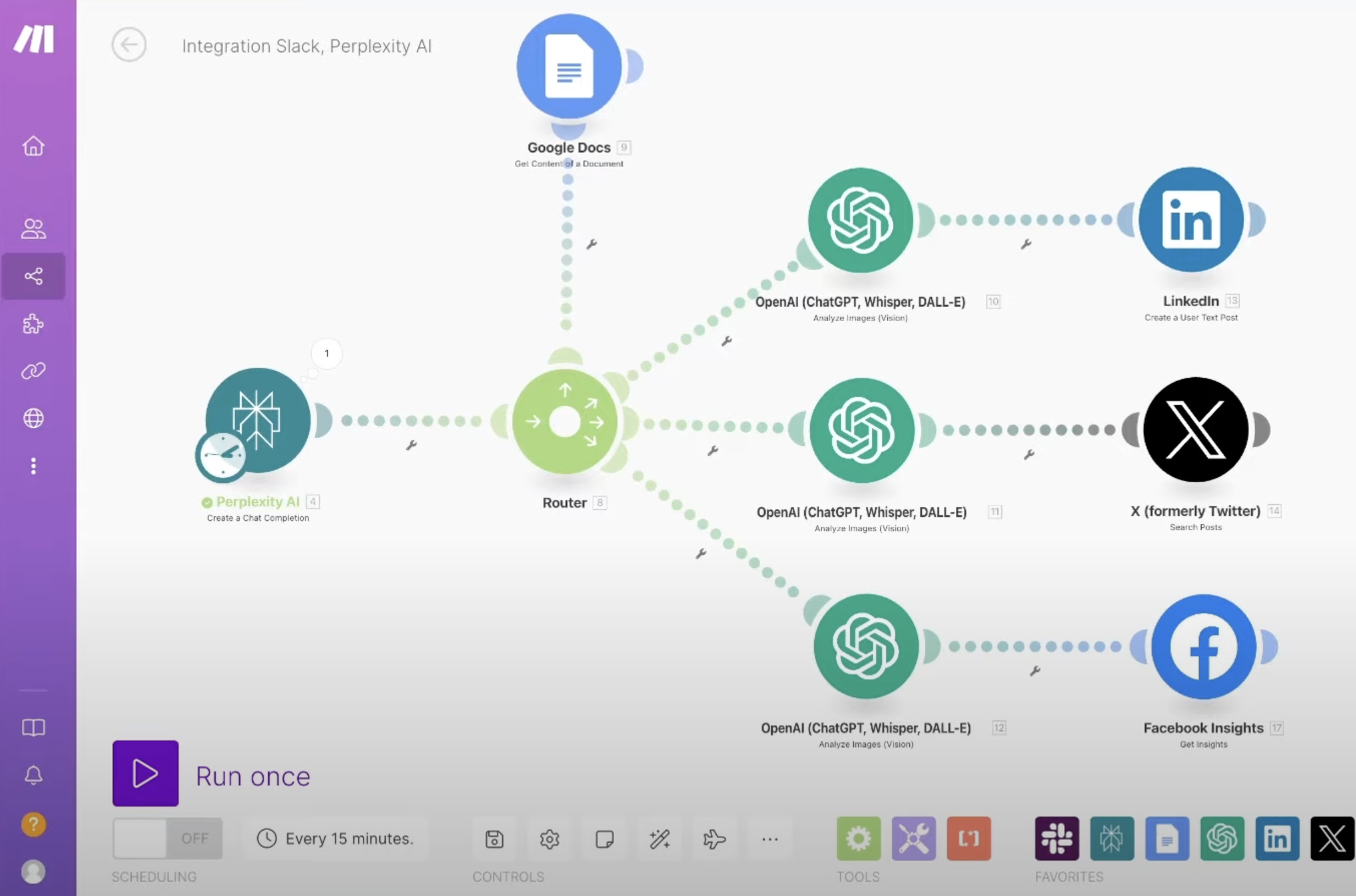This screenshot has height=896, width=1356.
Task: Go back using the arrow button
Action: click(x=129, y=45)
